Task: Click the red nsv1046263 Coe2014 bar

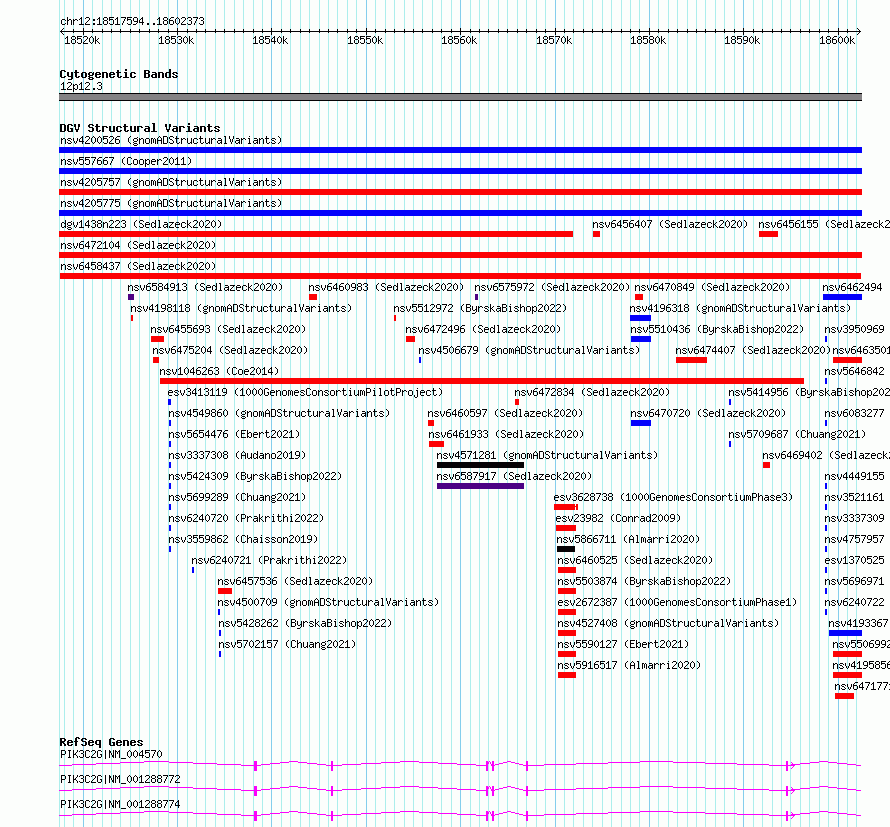Action: click(482, 381)
